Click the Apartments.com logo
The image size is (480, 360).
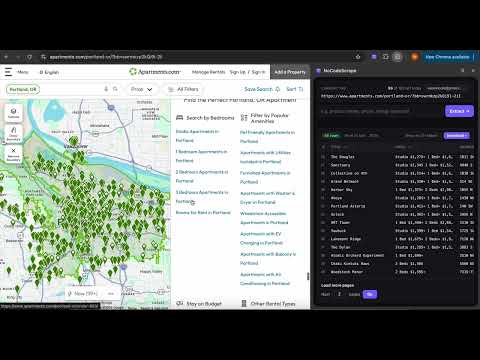coord(155,72)
